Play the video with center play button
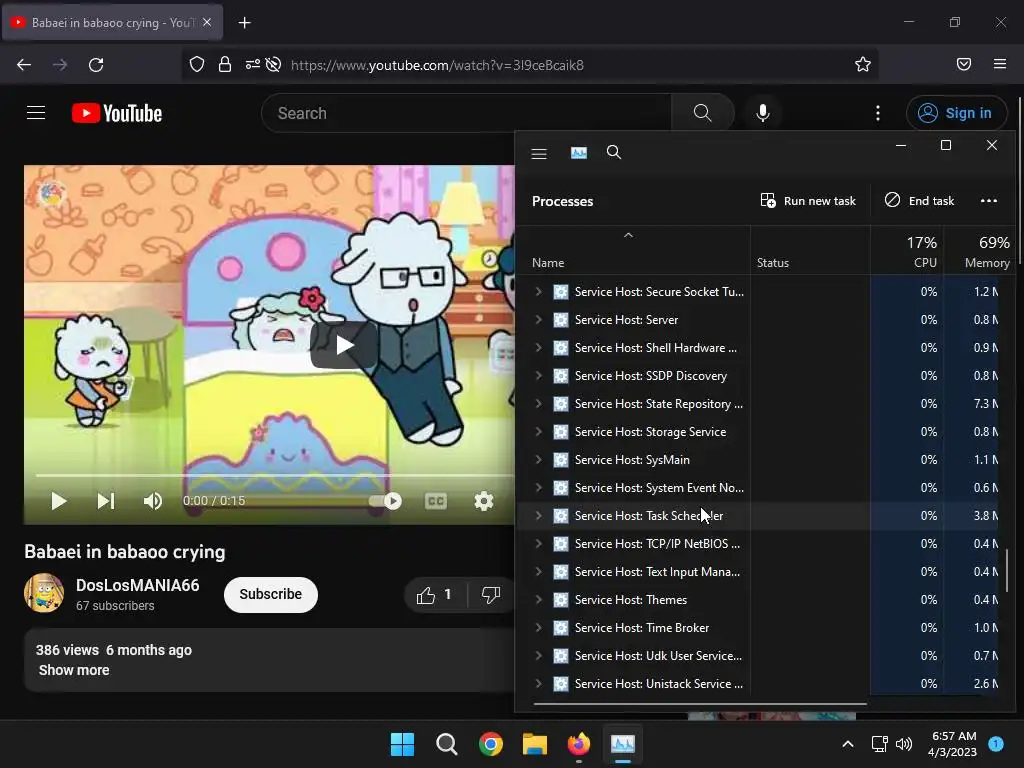Image resolution: width=1024 pixels, height=768 pixels. click(x=344, y=345)
